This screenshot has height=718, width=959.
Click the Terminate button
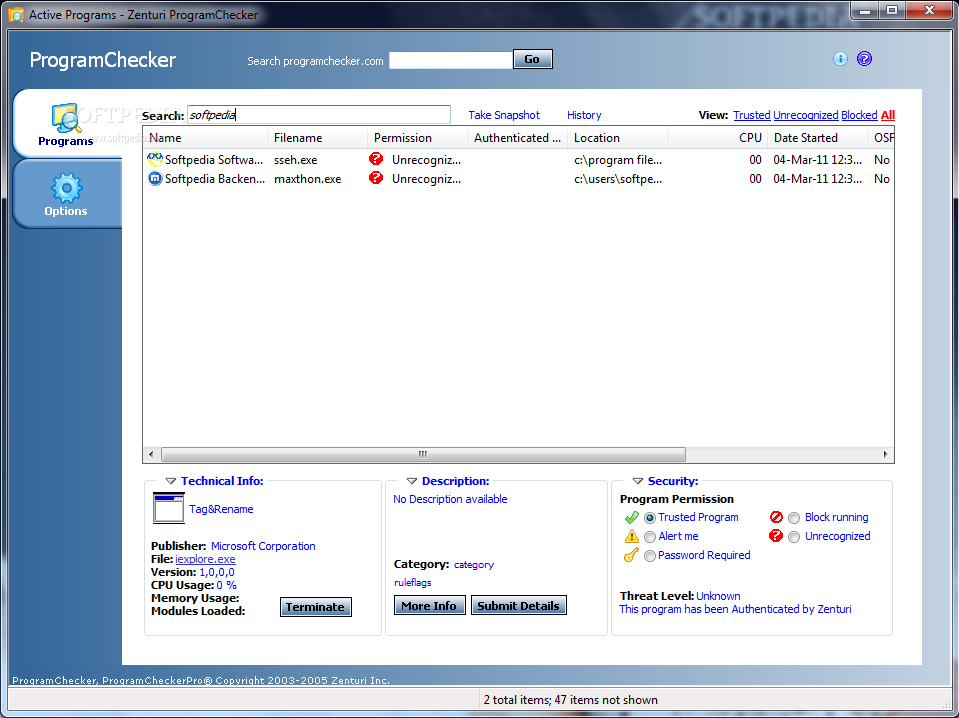pyautogui.click(x=316, y=607)
